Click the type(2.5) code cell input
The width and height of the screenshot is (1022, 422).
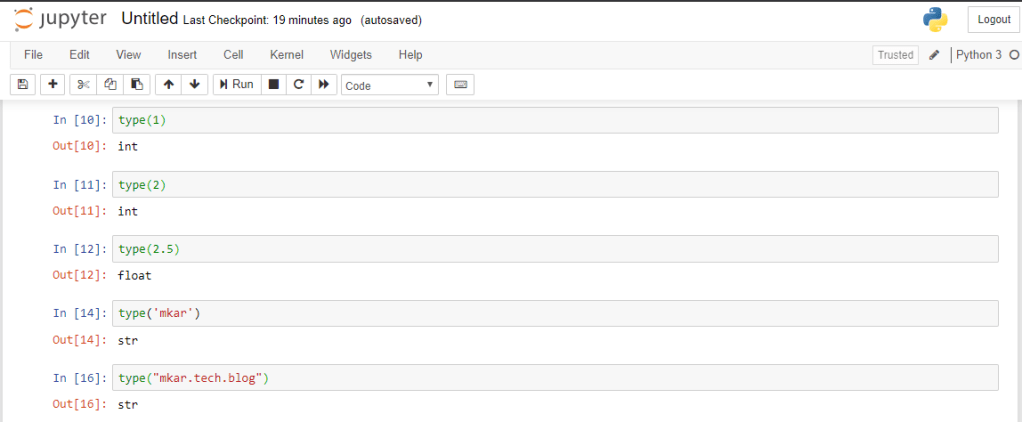click(555, 248)
